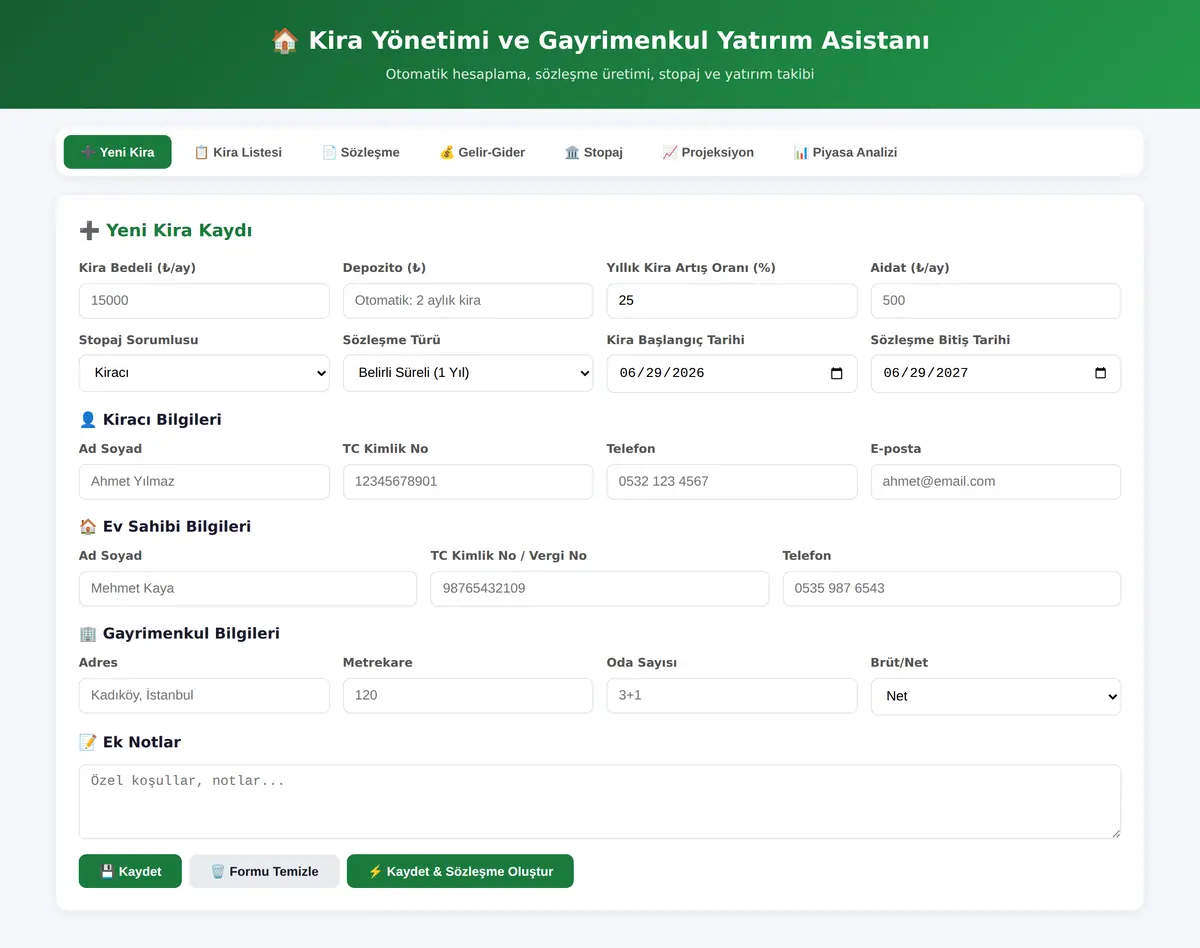The image size is (1200, 948).
Task: Open the Stopaj tab
Action: point(594,152)
